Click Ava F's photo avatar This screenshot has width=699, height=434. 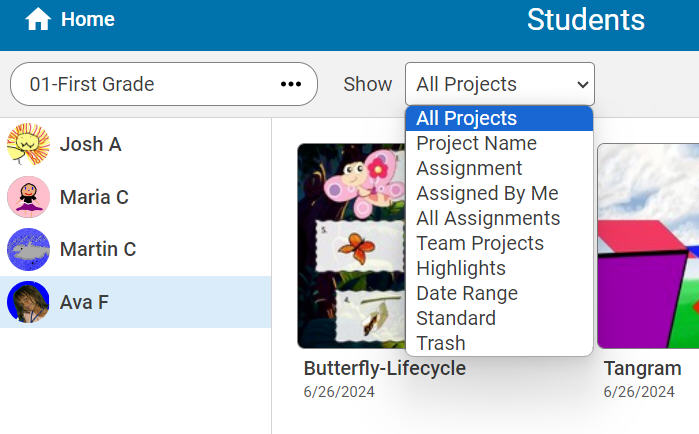(x=28, y=302)
